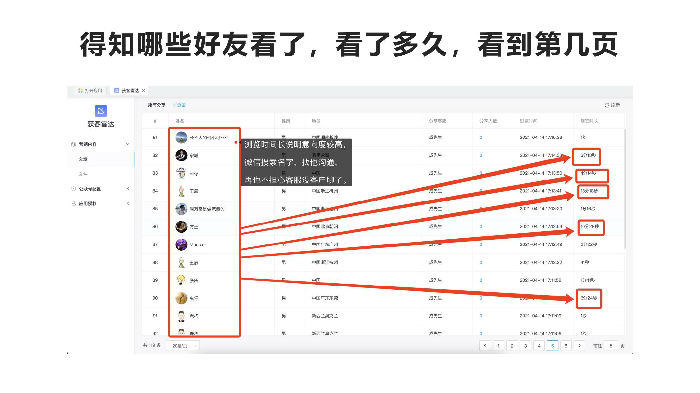Expand the third sidebar menu group chevron
Viewport: 700px width, 393px height.
click(128, 204)
